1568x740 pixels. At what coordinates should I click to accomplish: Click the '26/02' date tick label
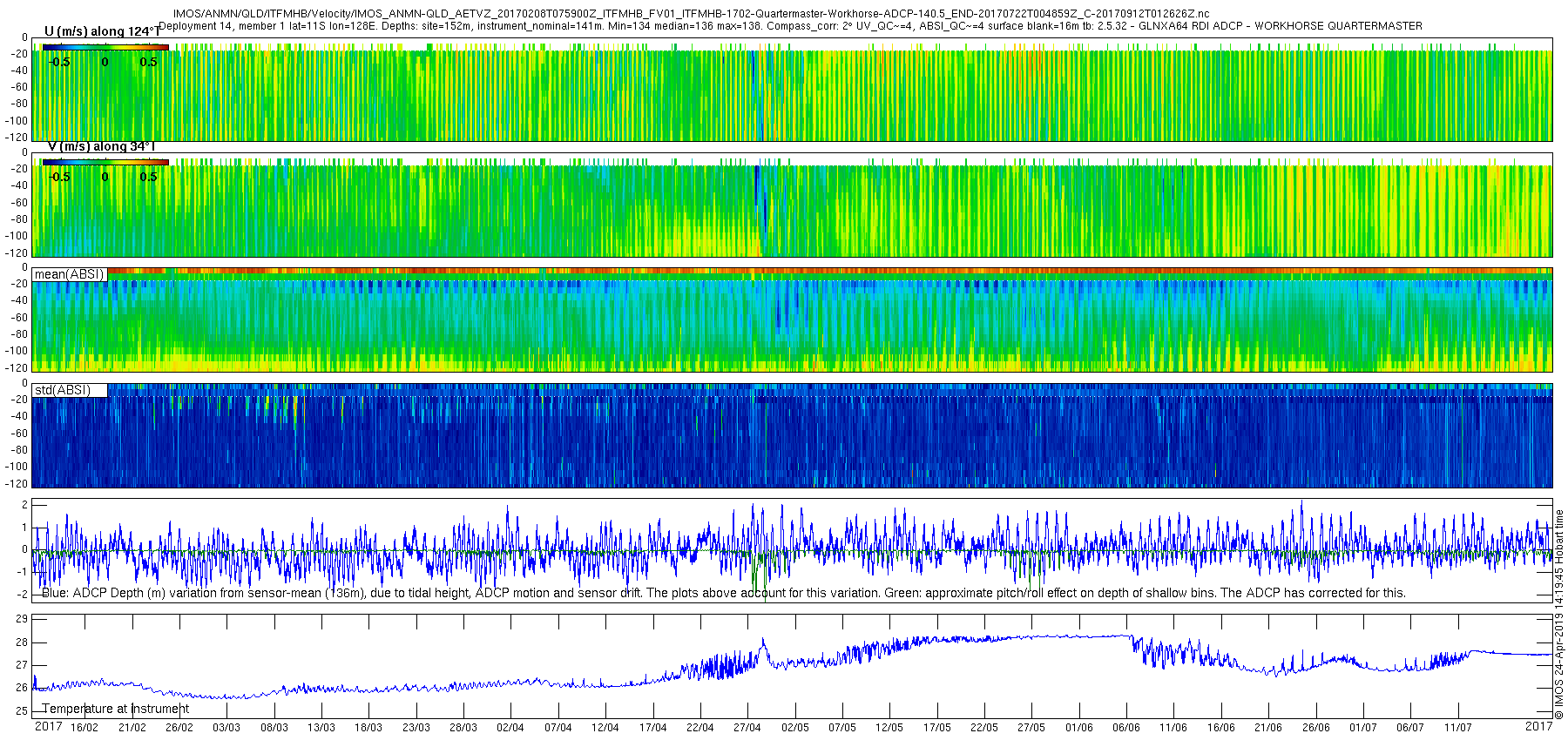click(179, 728)
